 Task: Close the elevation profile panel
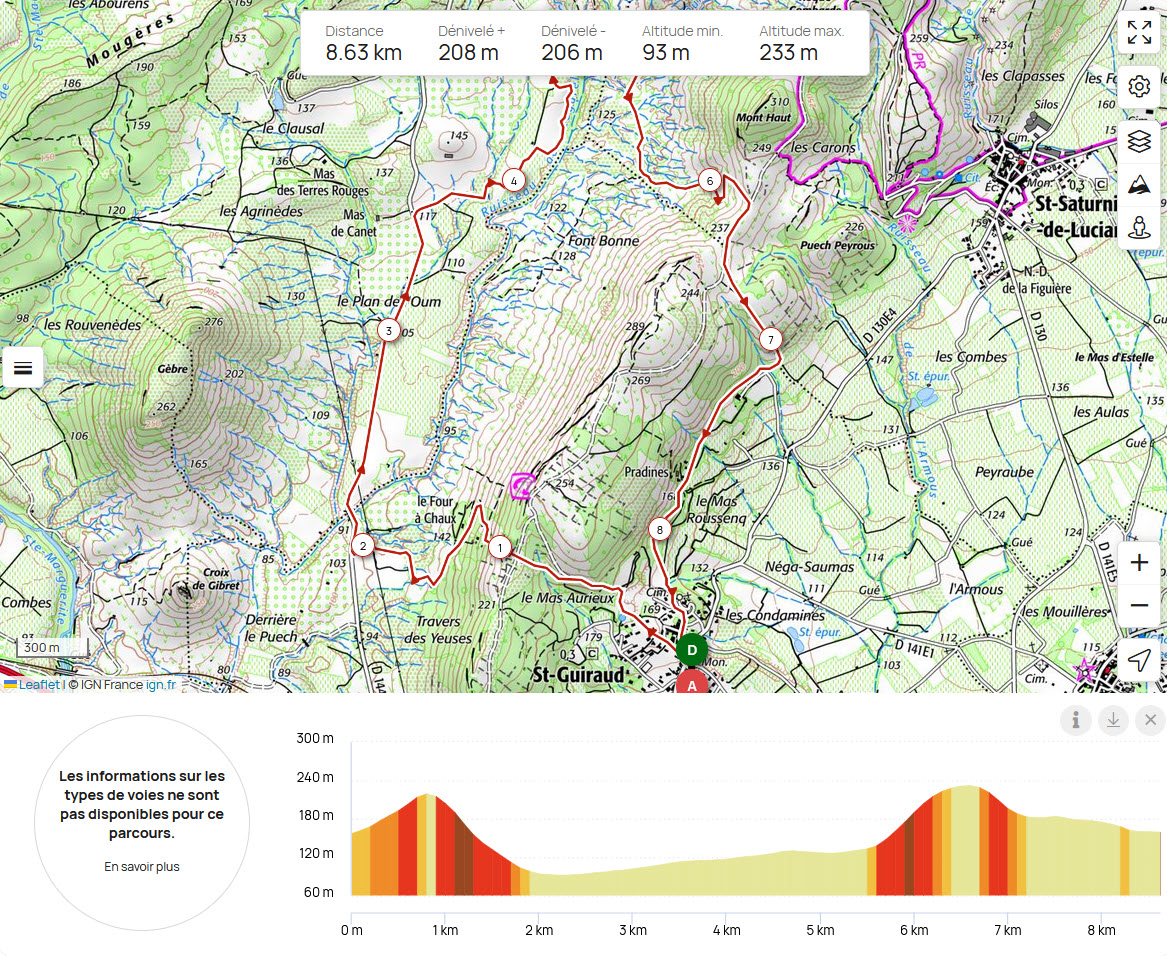click(1150, 720)
